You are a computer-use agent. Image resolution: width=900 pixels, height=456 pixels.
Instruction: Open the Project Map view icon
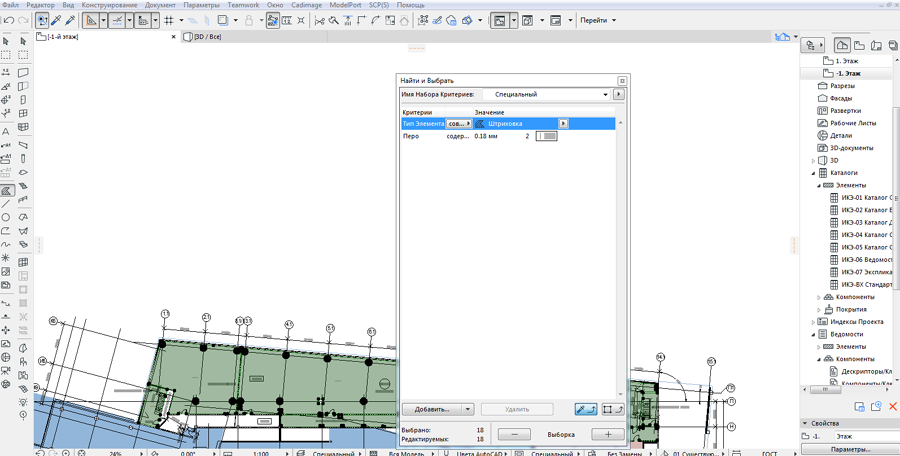[841, 45]
